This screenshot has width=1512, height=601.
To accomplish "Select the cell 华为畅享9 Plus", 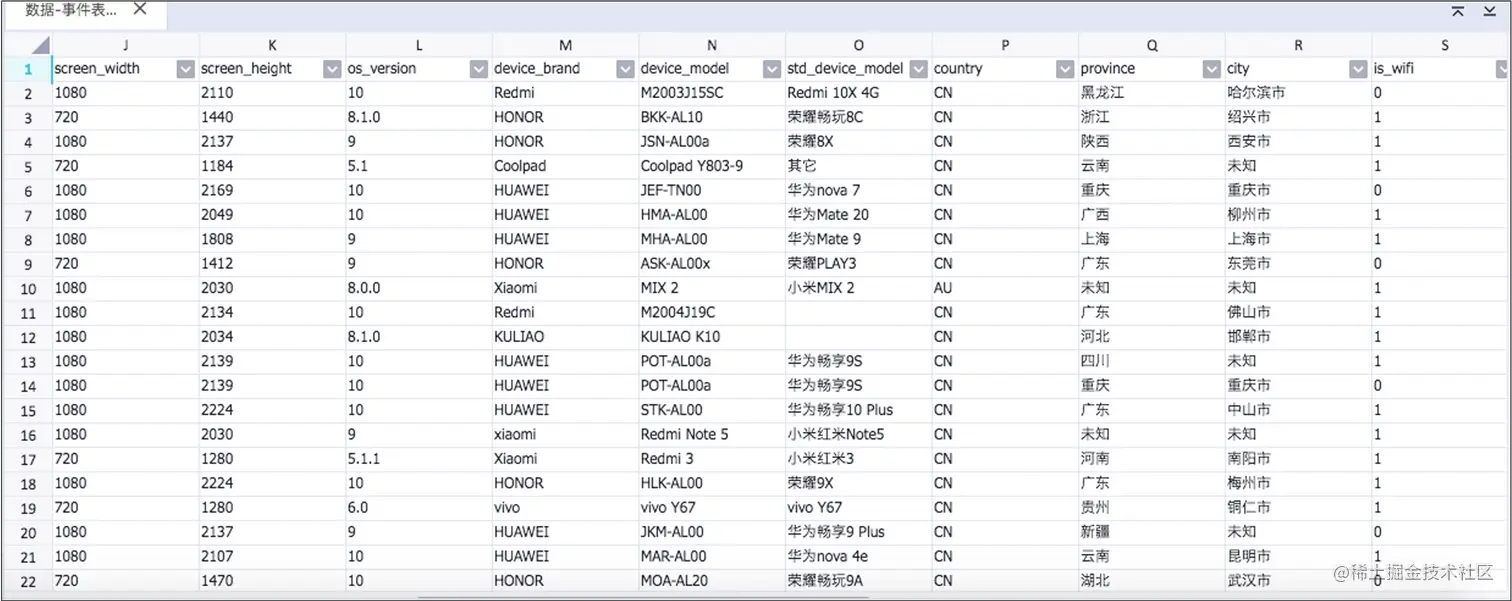I will click(x=859, y=532).
